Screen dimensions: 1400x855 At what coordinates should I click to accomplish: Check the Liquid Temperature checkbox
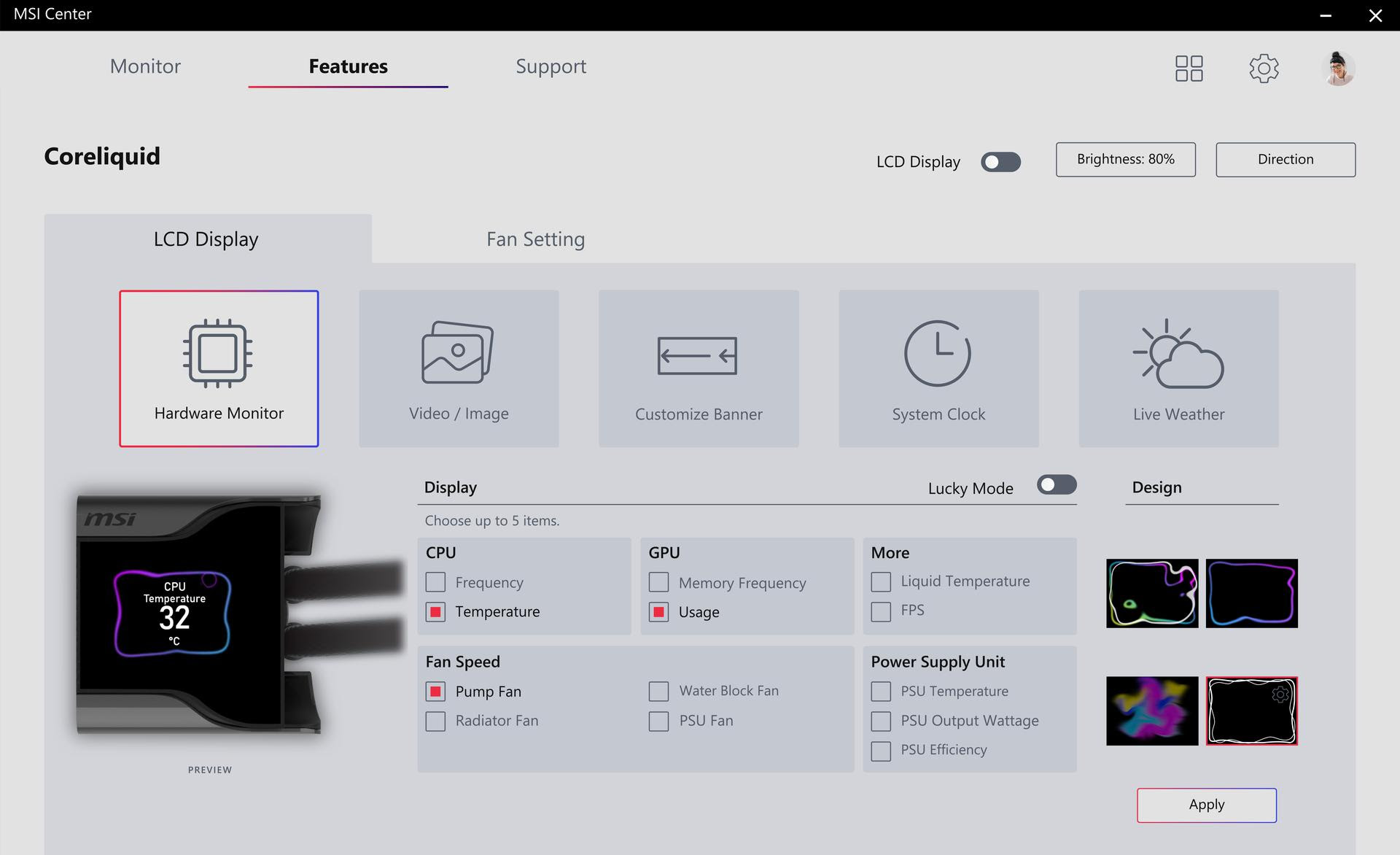[x=881, y=581]
